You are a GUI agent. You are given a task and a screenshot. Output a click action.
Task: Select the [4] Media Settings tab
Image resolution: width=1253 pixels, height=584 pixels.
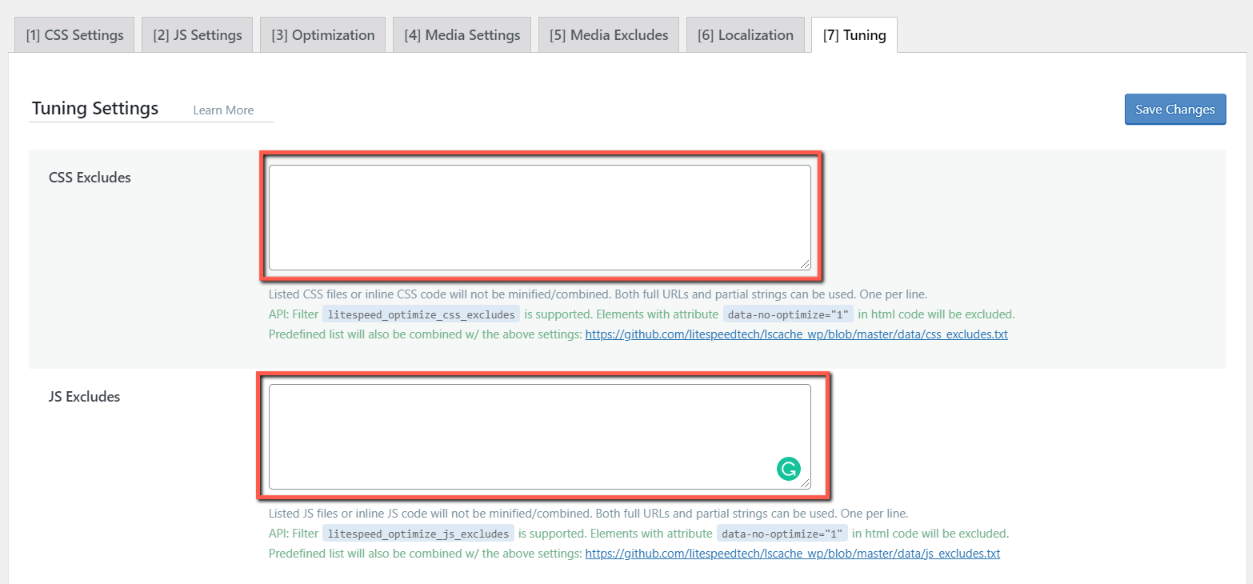pyautogui.click(x=462, y=35)
